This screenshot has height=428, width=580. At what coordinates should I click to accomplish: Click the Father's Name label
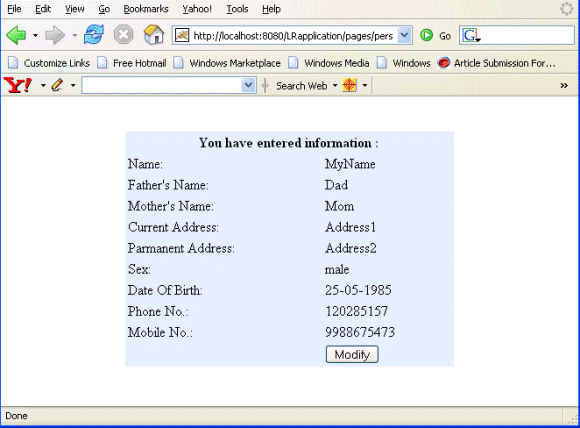168,185
